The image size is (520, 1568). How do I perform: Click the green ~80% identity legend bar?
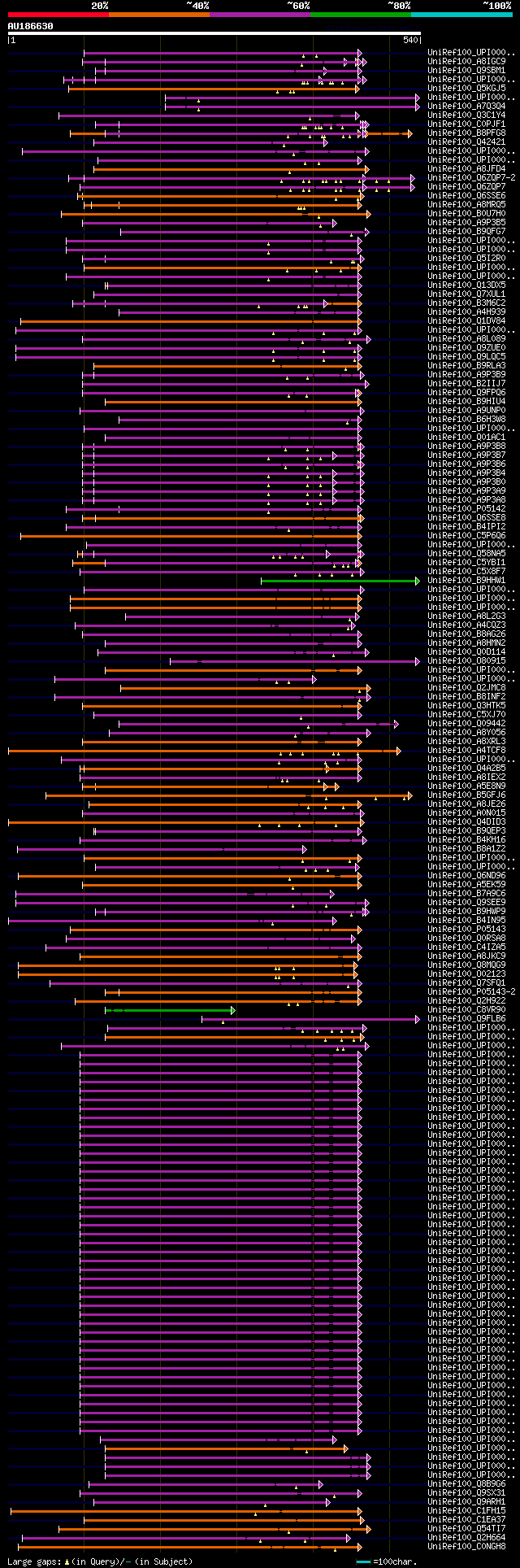tap(360, 15)
